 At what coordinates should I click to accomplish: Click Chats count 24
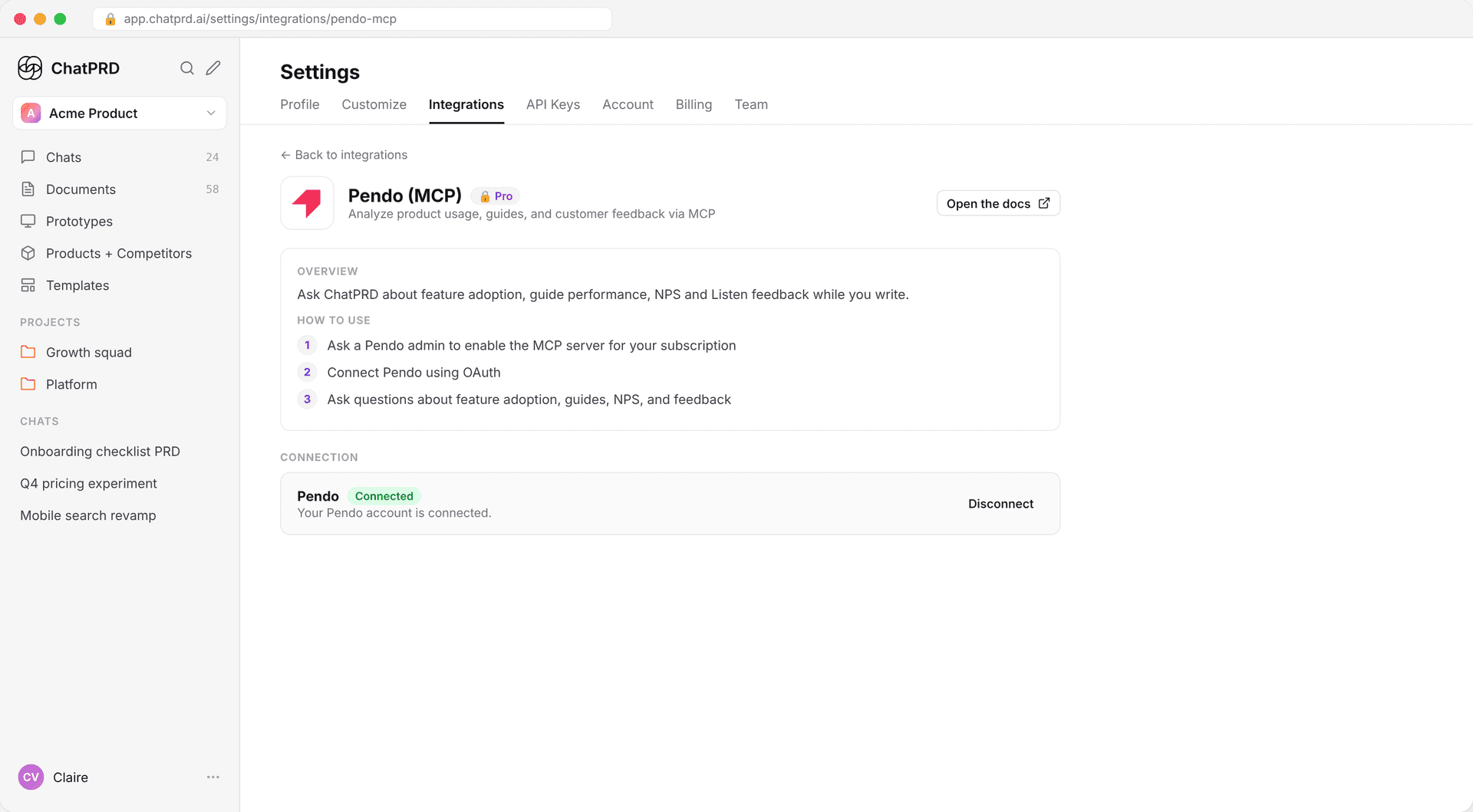213,157
